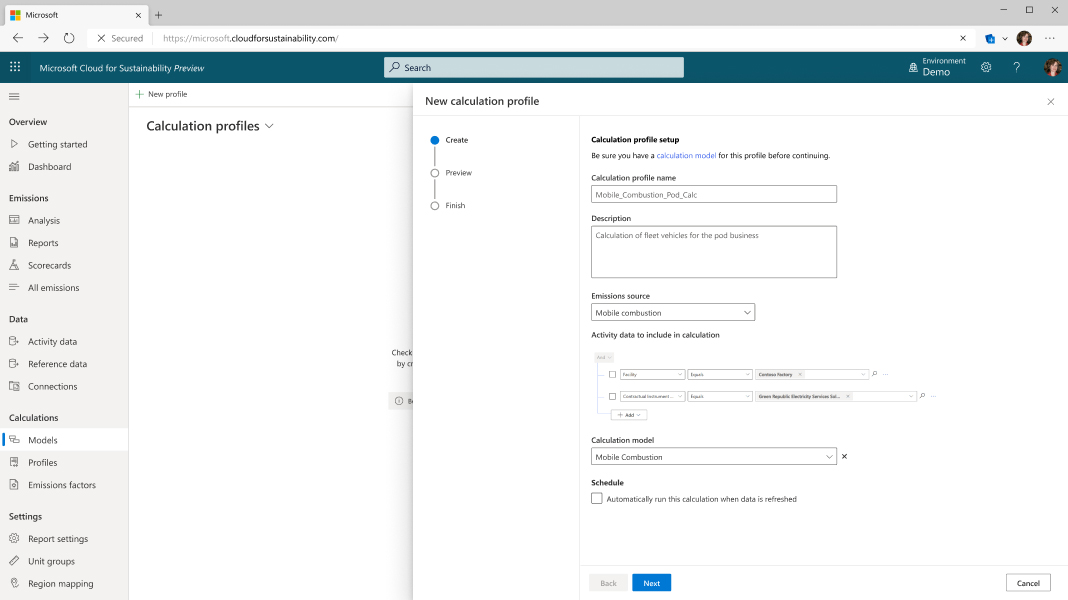
Task: Remove the Green Republic Electricity Services tag
Action: click(848, 396)
